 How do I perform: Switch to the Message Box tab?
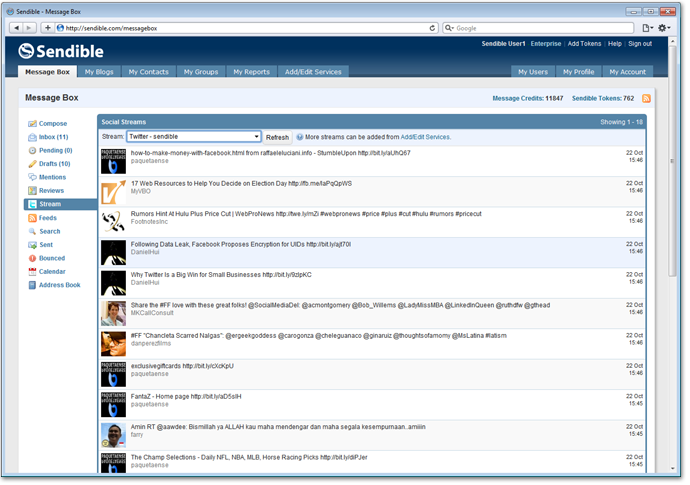48,72
